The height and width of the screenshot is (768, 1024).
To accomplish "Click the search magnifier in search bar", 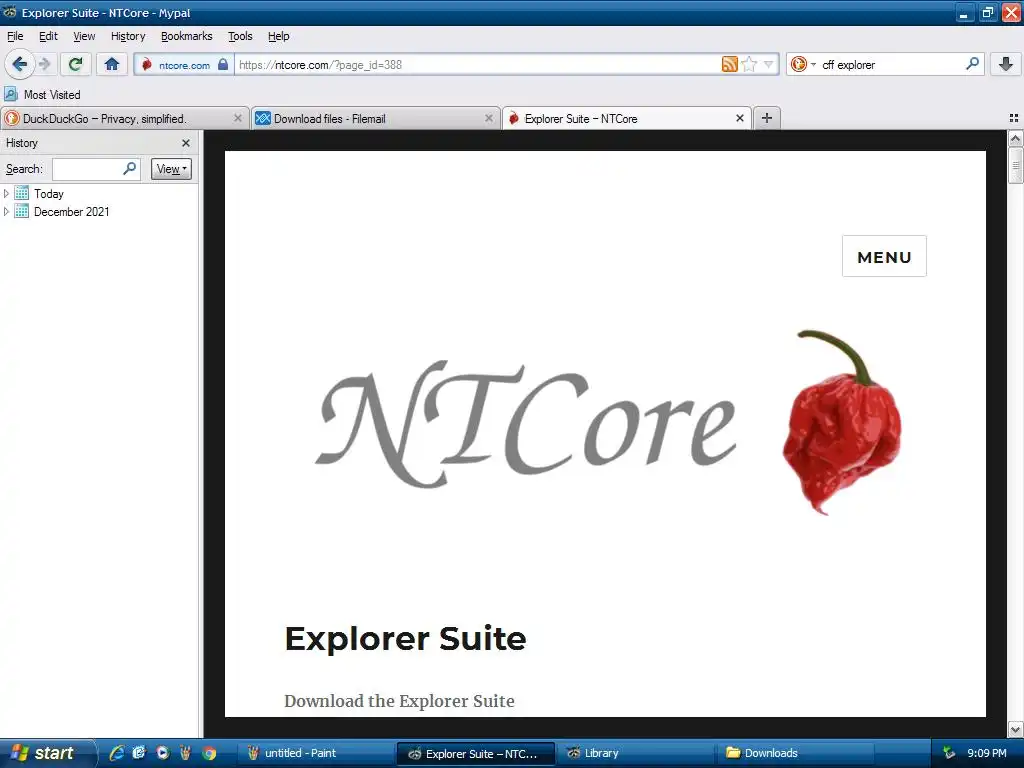I will pos(972,63).
